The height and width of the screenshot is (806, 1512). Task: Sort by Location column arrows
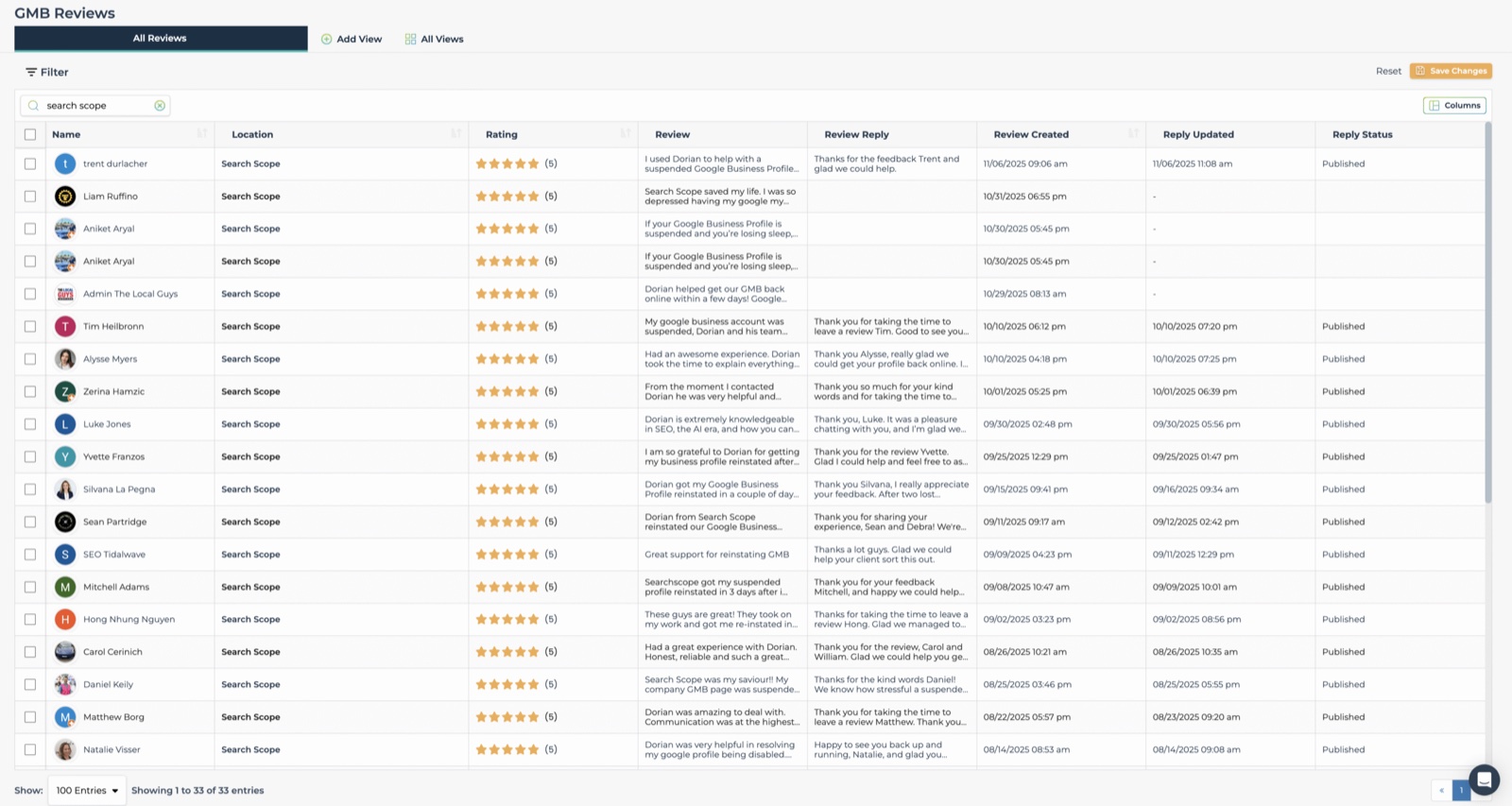(455, 134)
